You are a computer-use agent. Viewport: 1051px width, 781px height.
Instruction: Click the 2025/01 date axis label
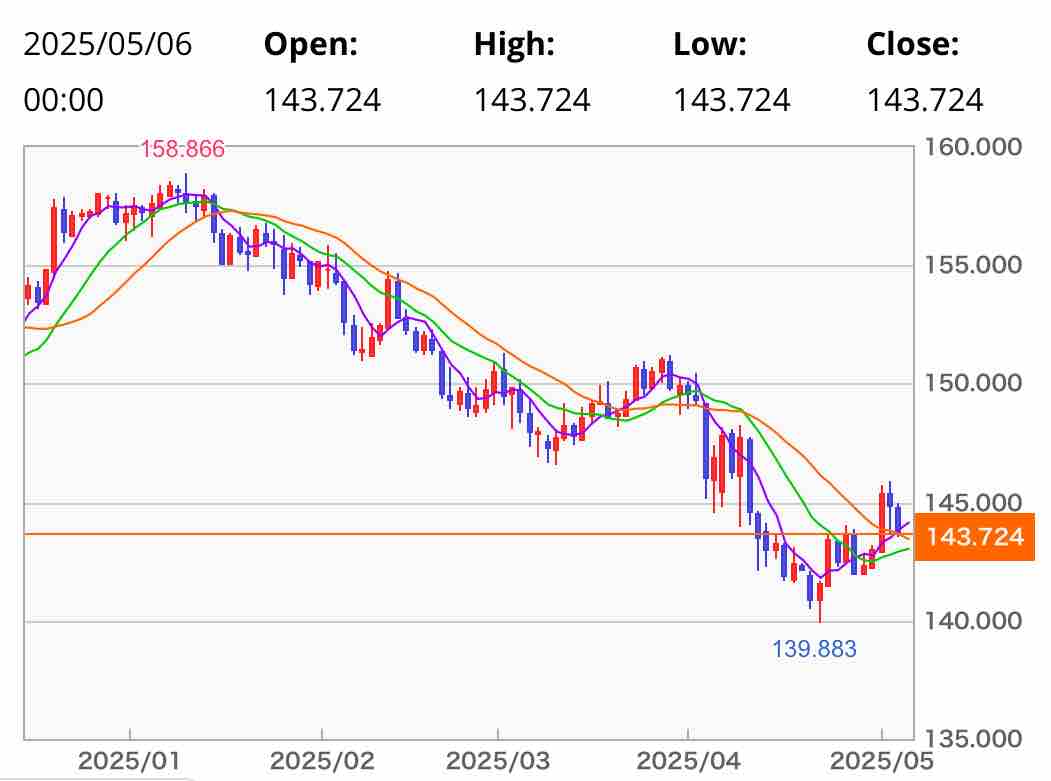129,762
